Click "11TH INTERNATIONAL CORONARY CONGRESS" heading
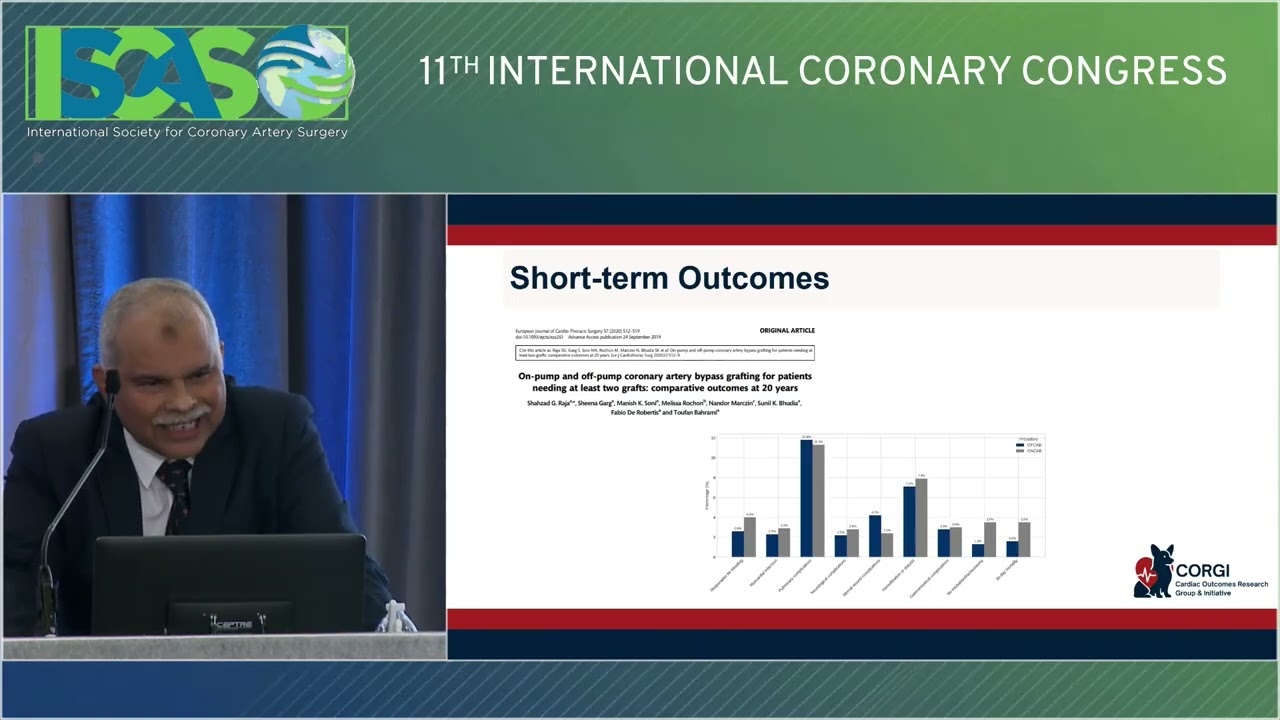1280x720 pixels. [822, 71]
